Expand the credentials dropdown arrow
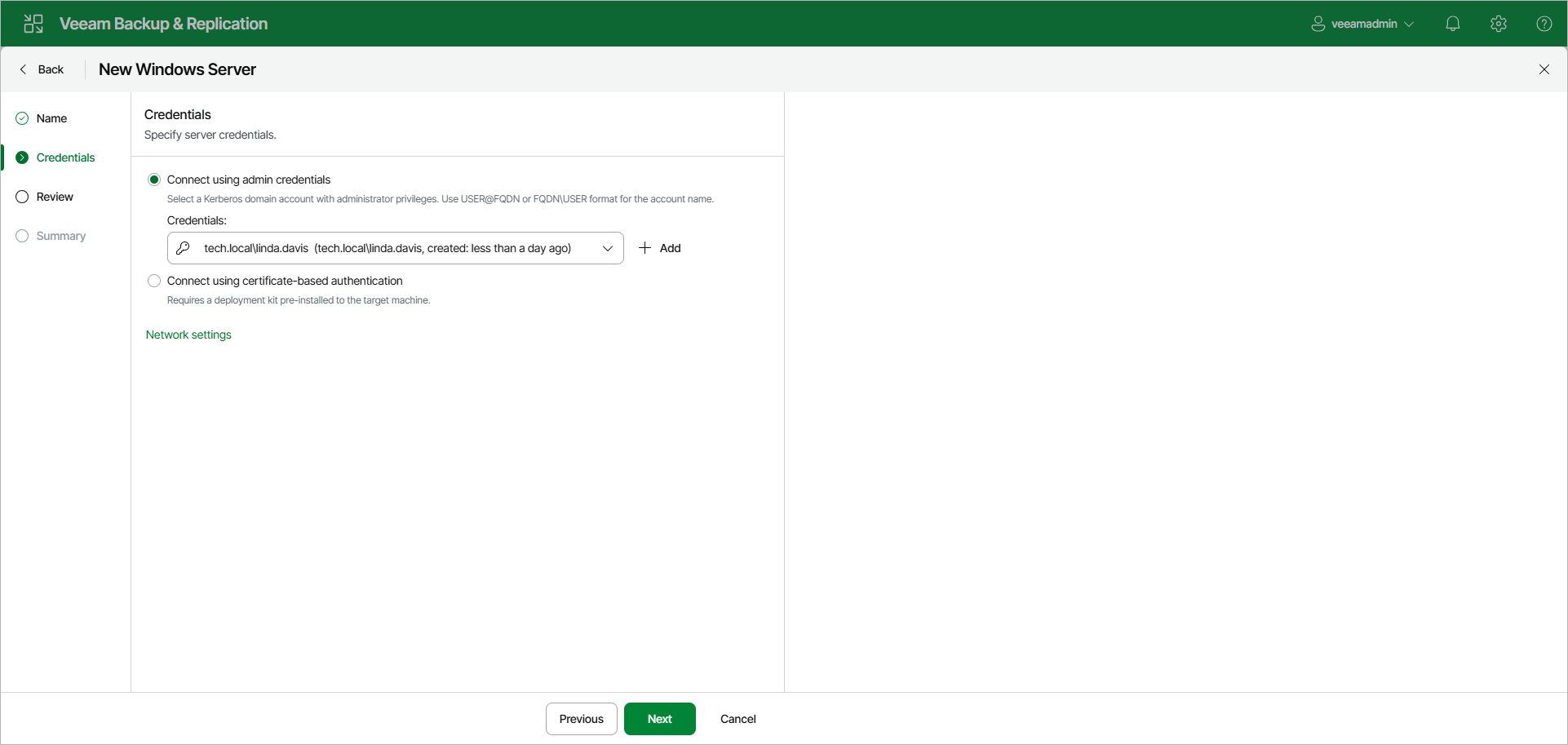This screenshot has height=745, width=1568. tap(608, 248)
